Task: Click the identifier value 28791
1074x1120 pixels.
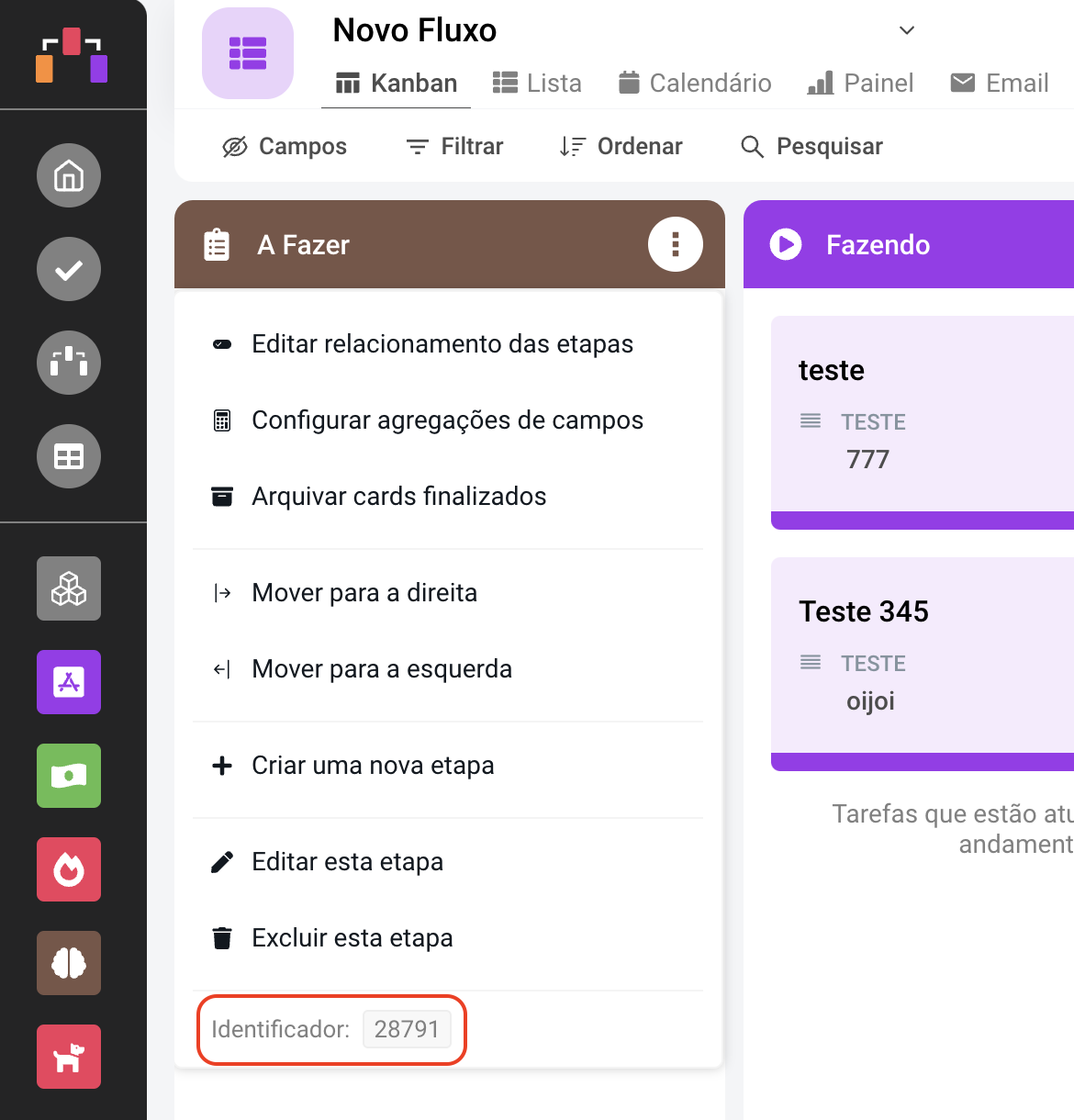Action: pyautogui.click(x=407, y=1029)
